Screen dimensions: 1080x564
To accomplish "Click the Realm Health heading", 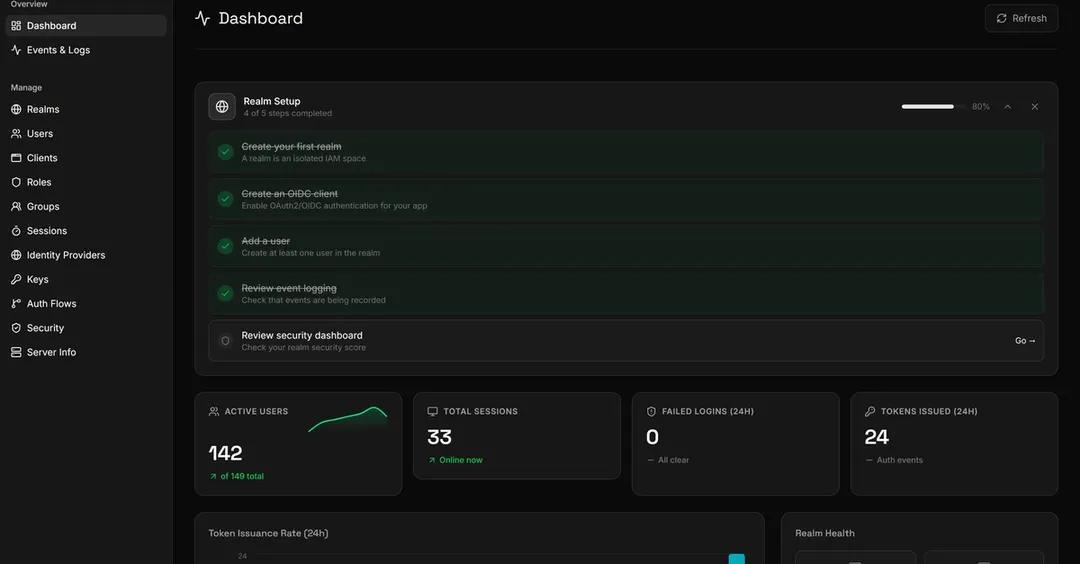I will point(824,534).
